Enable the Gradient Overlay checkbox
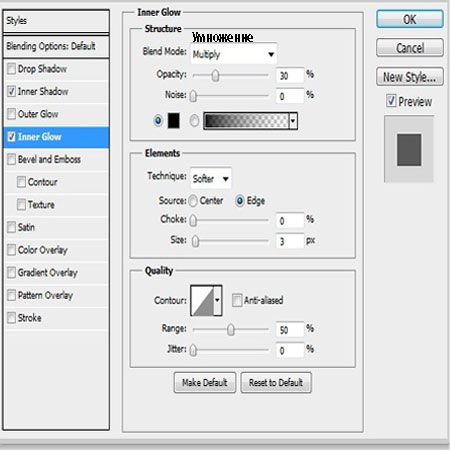 pyautogui.click(x=11, y=273)
